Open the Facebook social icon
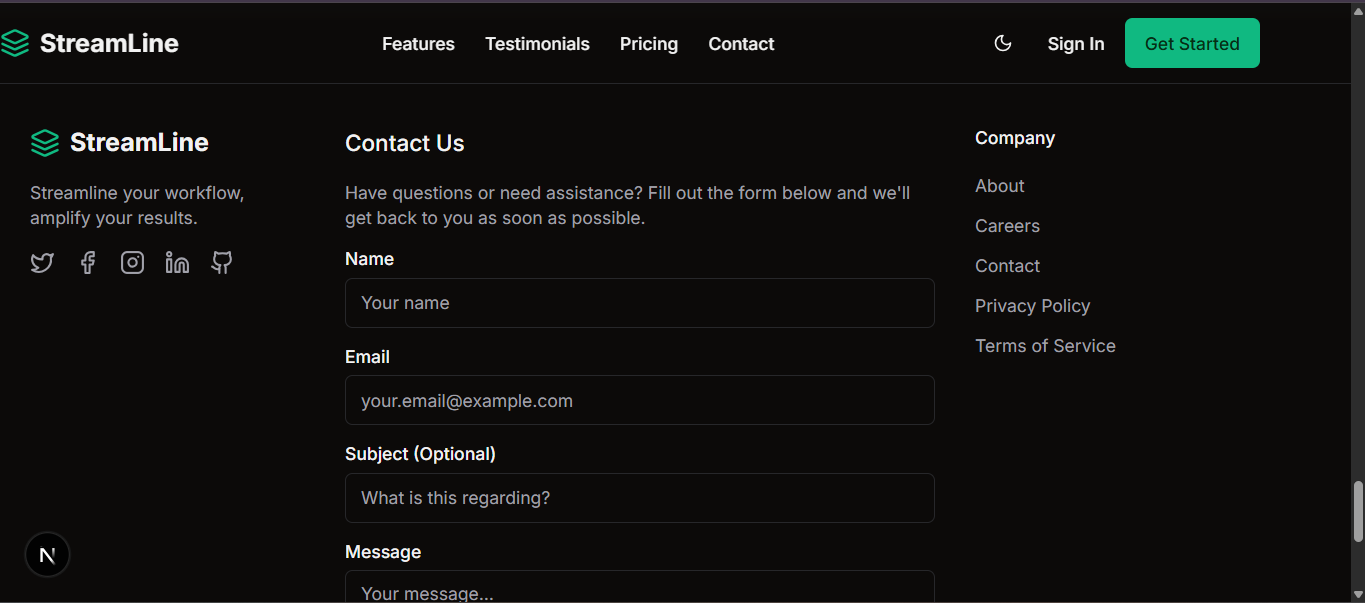This screenshot has width=1365, height=603. click(88, 263)
